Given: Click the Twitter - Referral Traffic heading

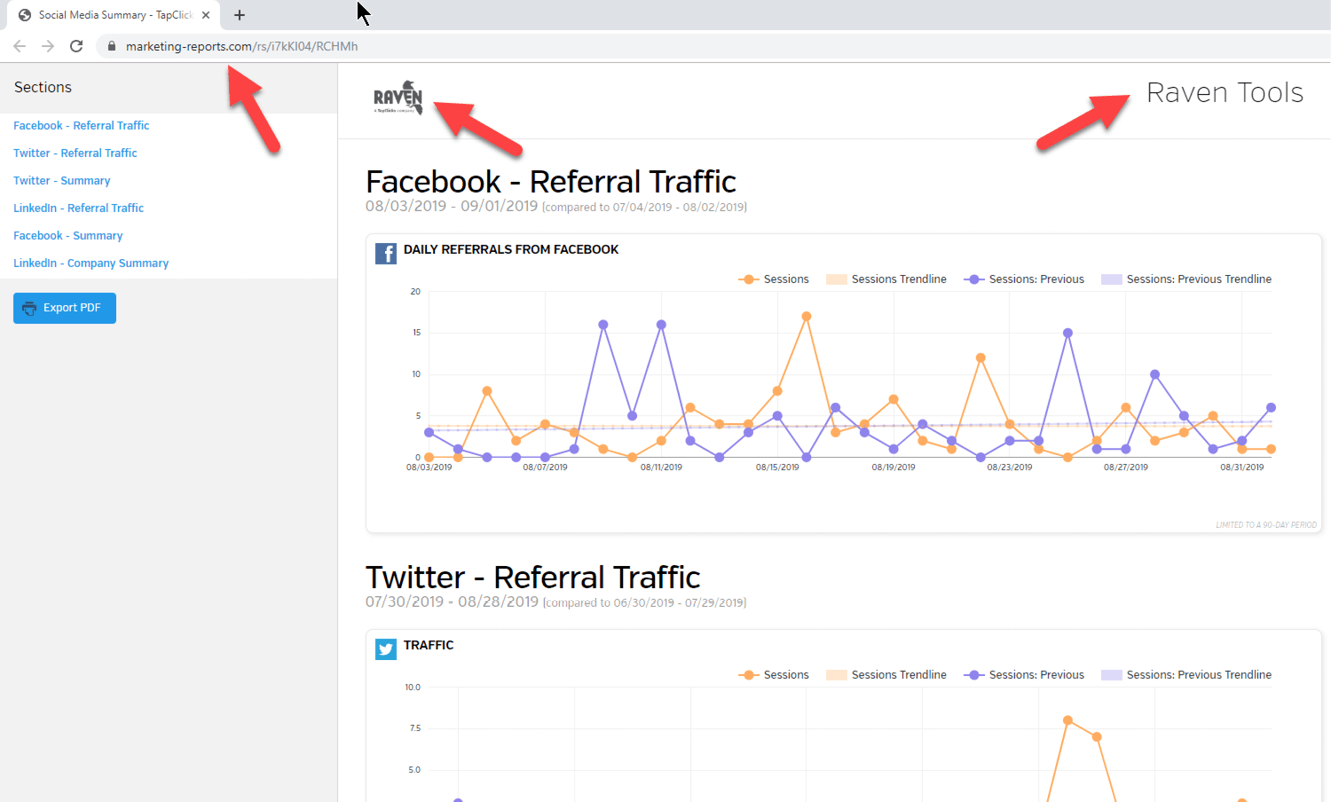Looking at the screenshot, I should pos(533,577).
